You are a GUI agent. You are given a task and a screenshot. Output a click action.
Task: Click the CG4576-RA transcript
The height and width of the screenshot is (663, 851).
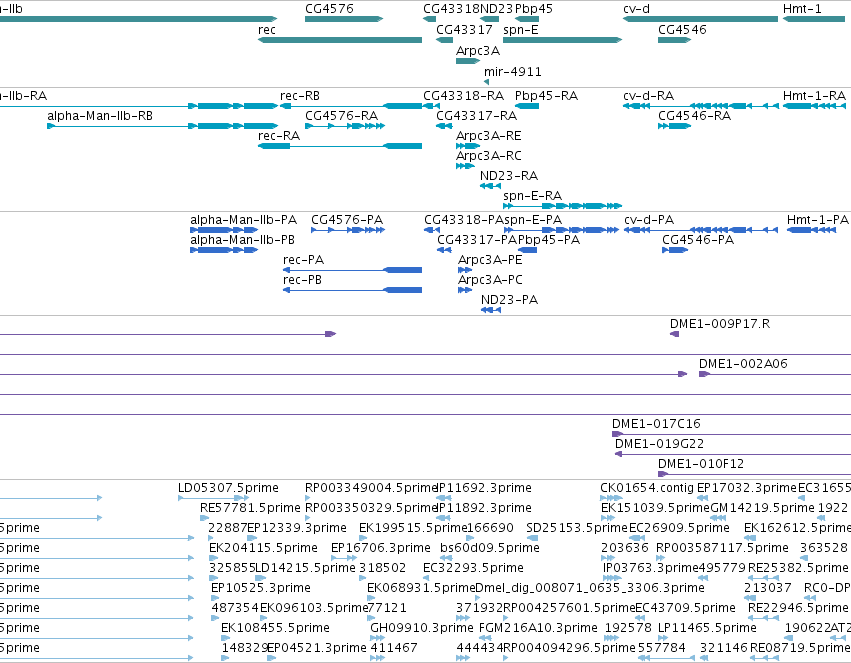click(x=345, y=126)
